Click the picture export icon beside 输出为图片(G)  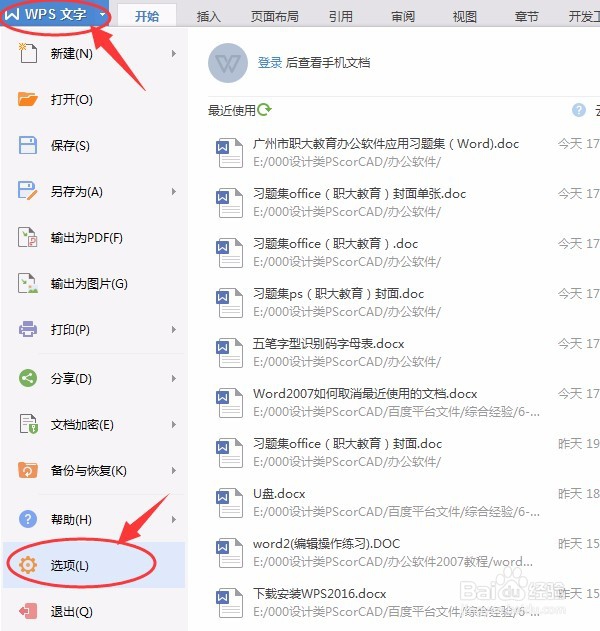click(28, 283)
